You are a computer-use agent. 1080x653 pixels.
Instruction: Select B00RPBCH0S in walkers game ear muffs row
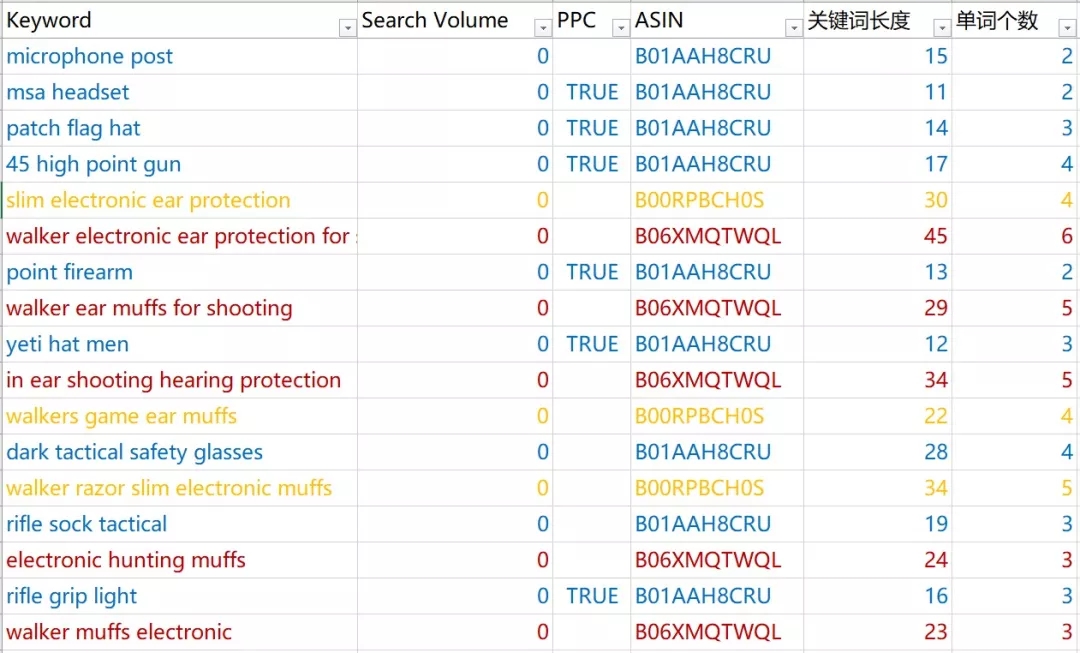(x=716, y=416)
